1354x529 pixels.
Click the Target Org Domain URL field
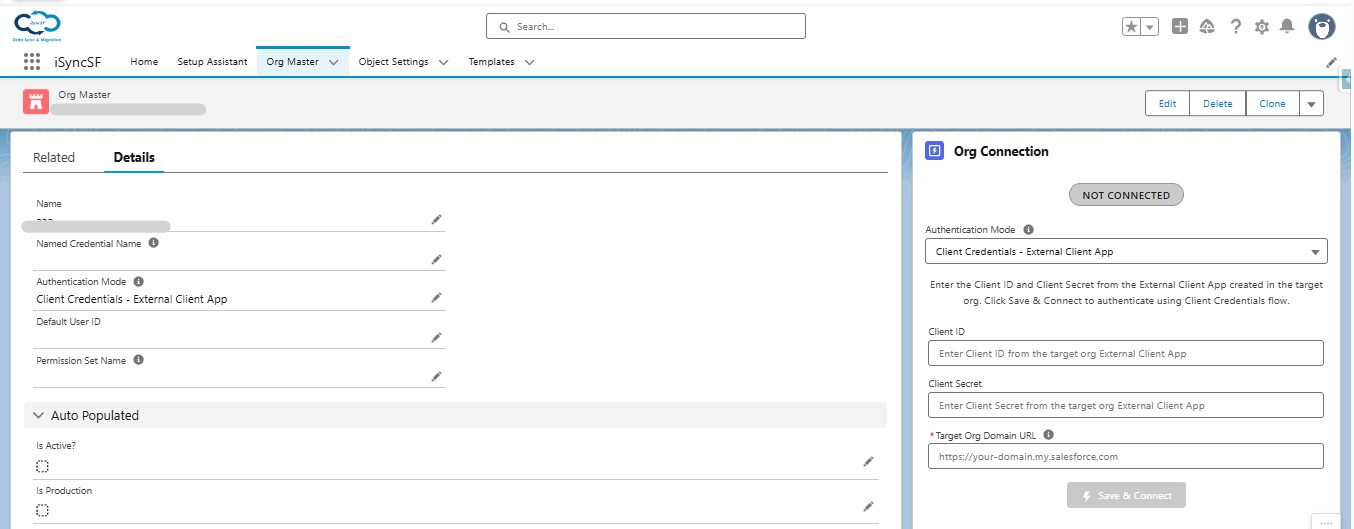1126,456
